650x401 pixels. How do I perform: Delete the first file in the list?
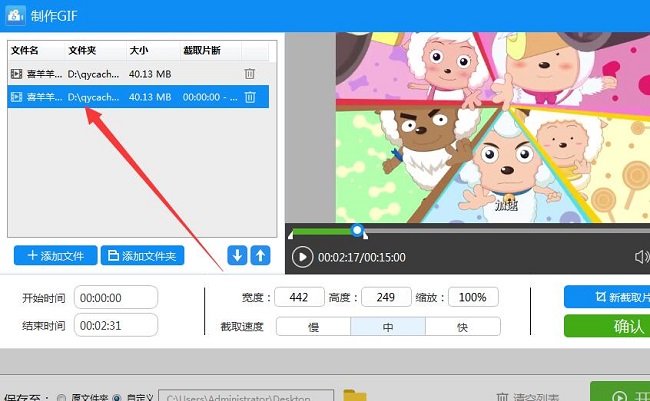(x=250, y=73)
